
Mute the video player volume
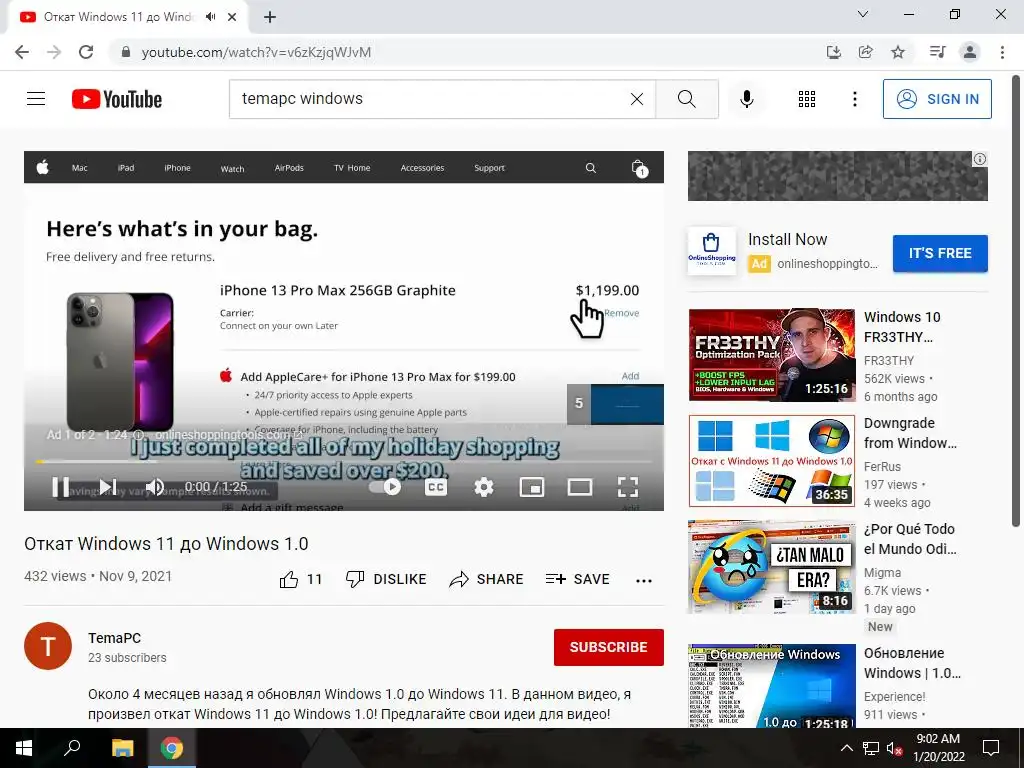[155, 487]
